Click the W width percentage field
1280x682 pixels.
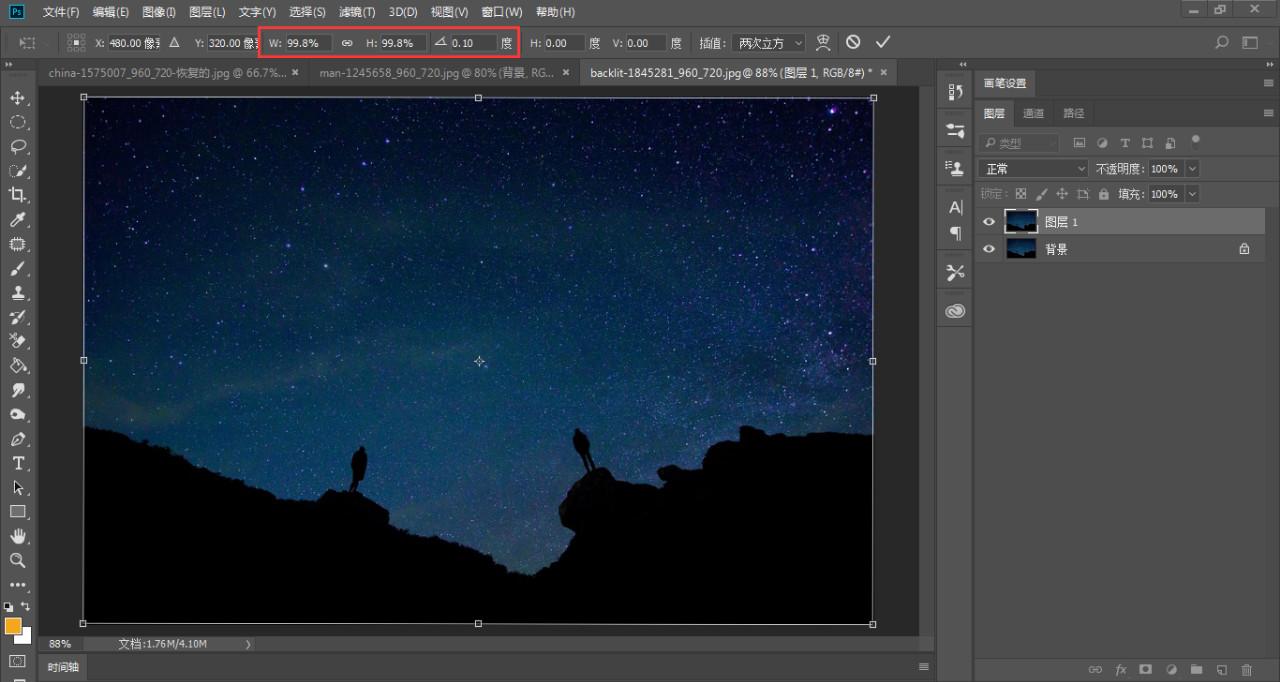coord(308,43)
